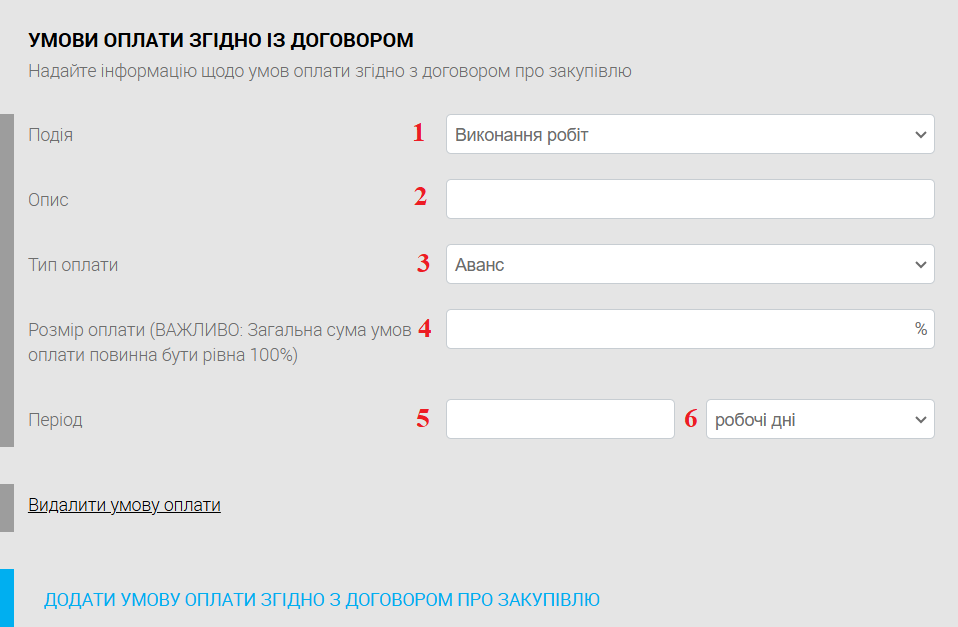Click the "Опис" field label
958x627 pixels.
(x=48, y=200)
